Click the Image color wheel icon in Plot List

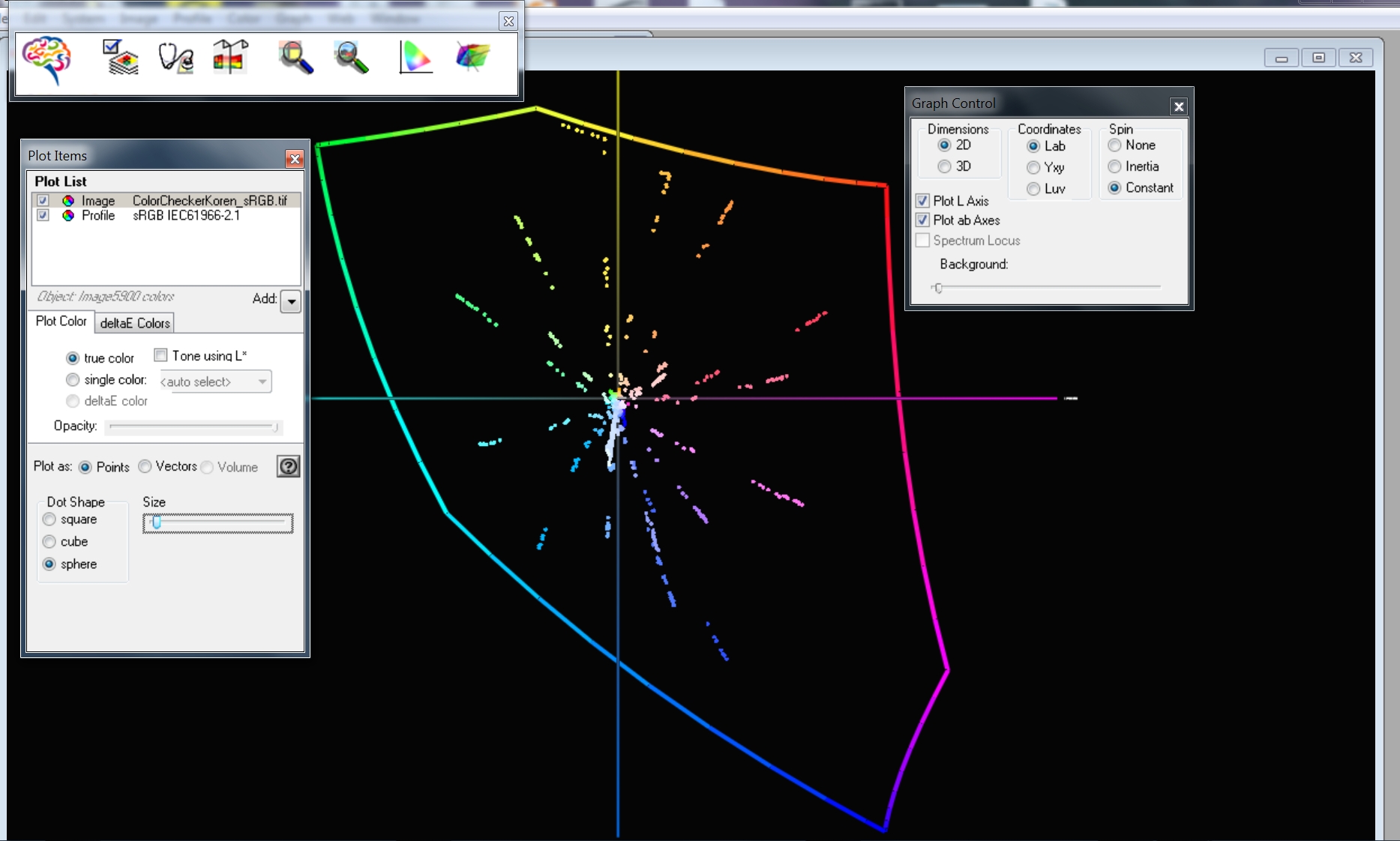(x=68, y=201)
